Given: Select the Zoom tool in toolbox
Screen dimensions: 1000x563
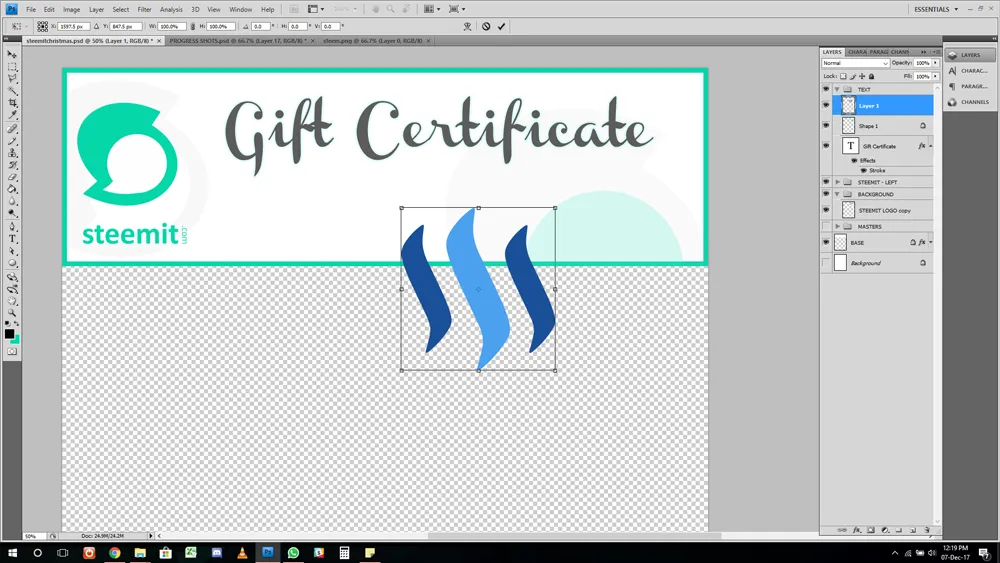Looking at the screenshot, I should pos(11,314).
